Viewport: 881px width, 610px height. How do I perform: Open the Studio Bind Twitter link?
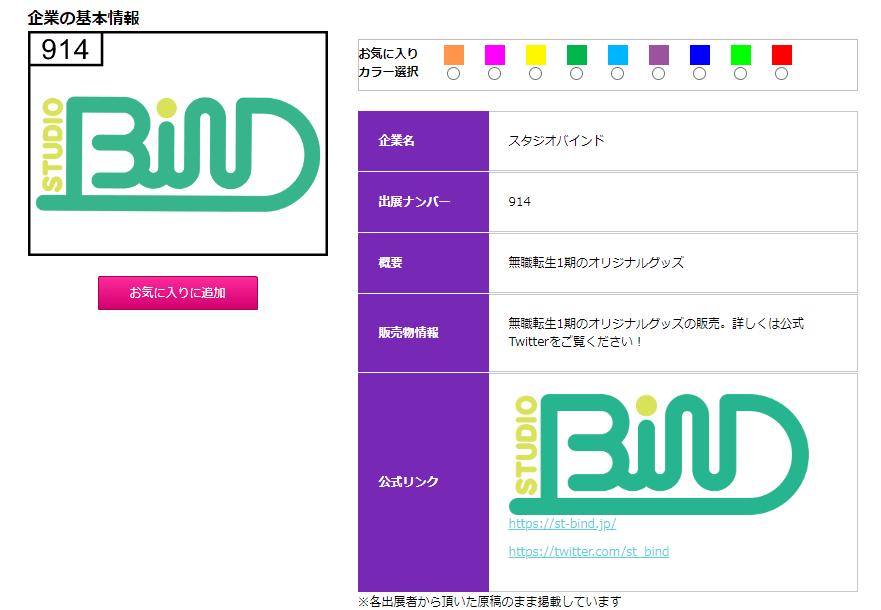pyautogui.click(x=589, y=551)
